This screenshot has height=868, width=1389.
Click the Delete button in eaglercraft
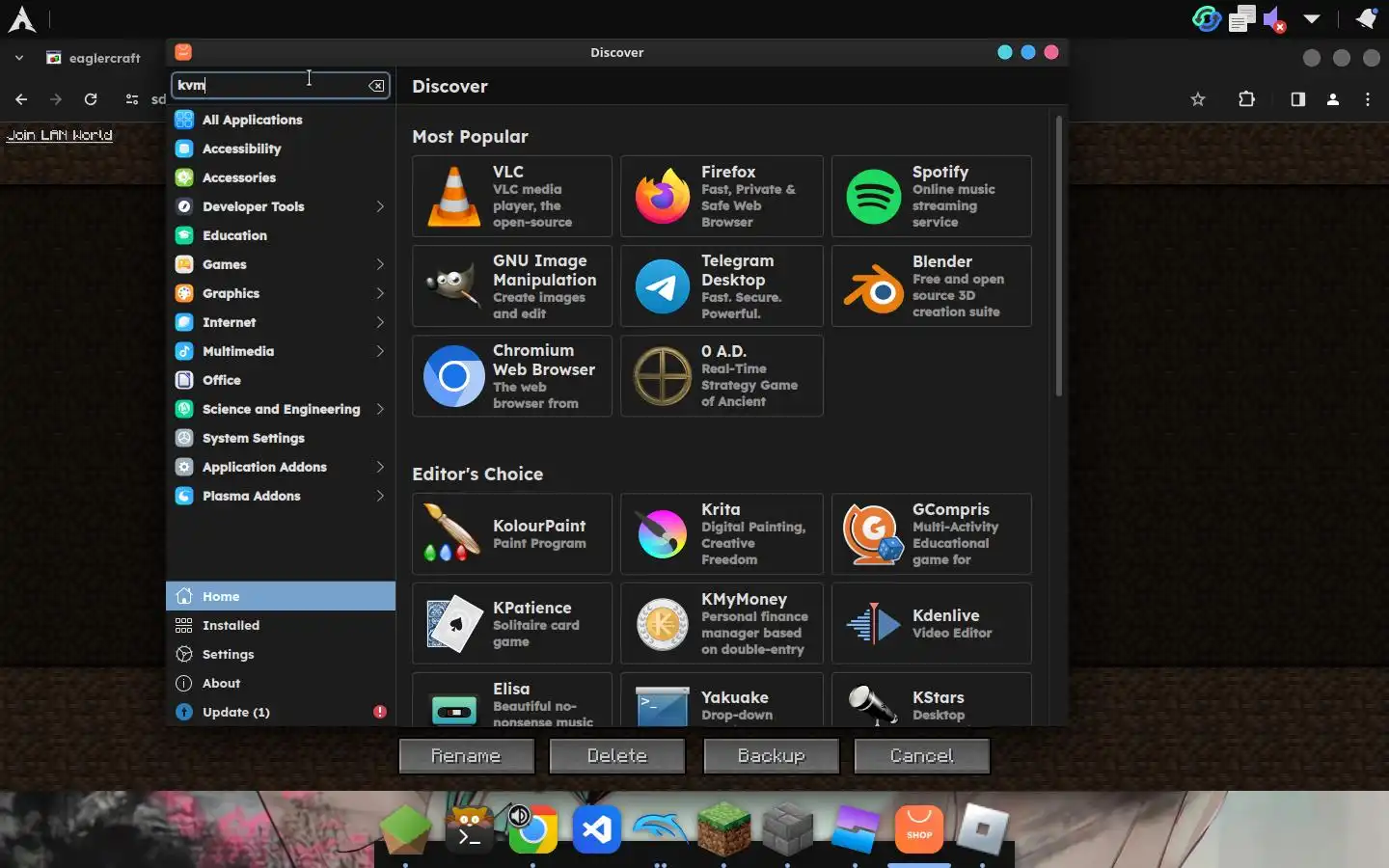[617, 756]
